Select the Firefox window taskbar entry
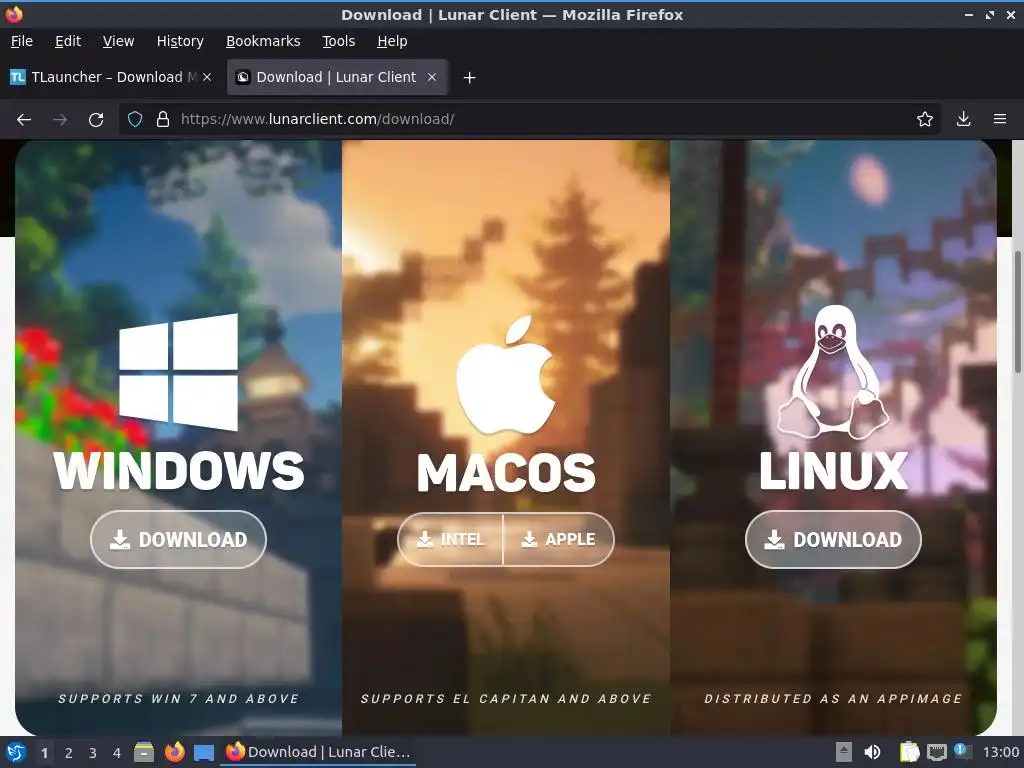This screenshot has height=768, width=1024. tap(319, 752)
